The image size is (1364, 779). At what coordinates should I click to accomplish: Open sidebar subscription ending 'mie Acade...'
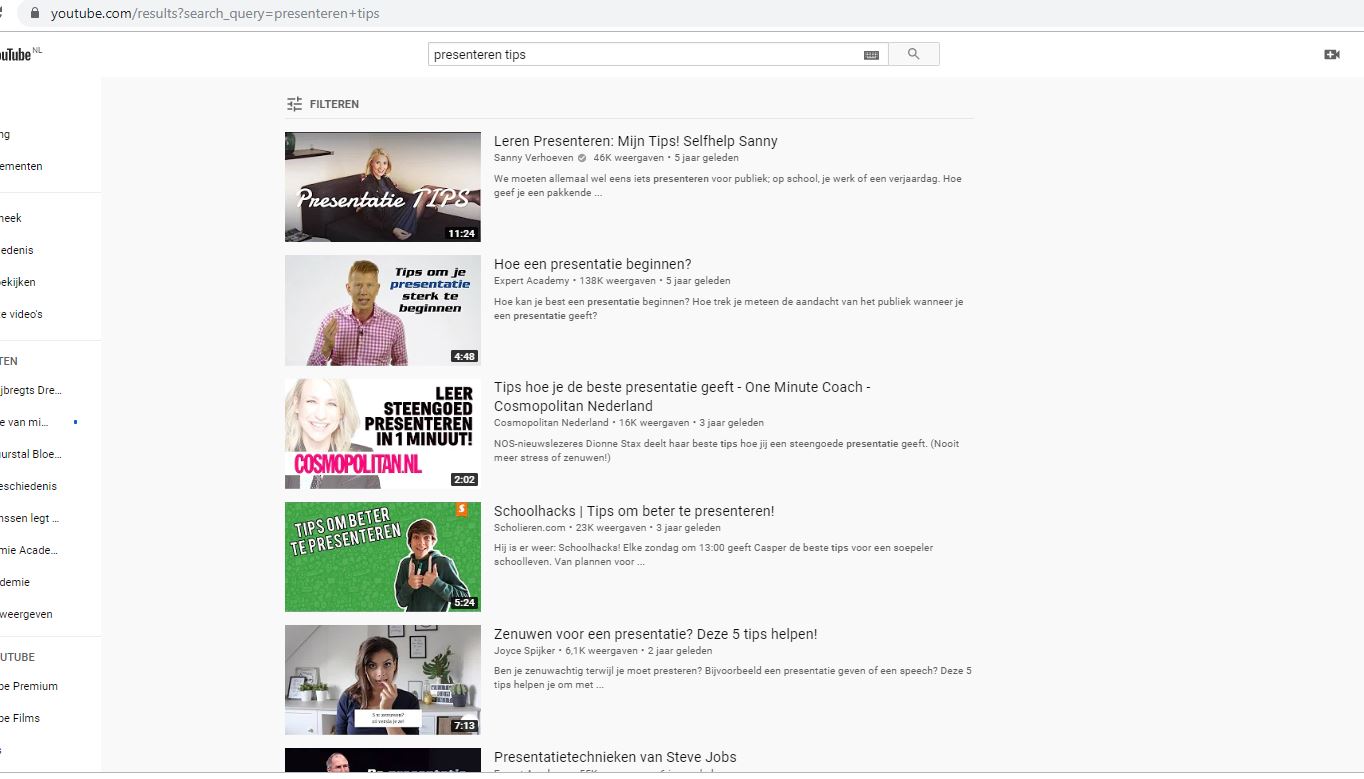coord(29,550)
